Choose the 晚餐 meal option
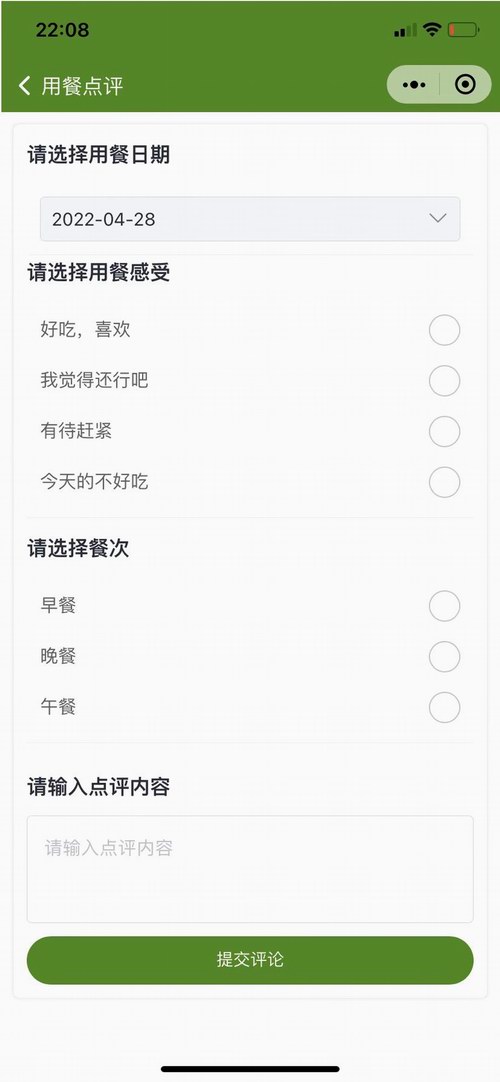Screen dimensions: 500x1082 click(x=444, y=656)
